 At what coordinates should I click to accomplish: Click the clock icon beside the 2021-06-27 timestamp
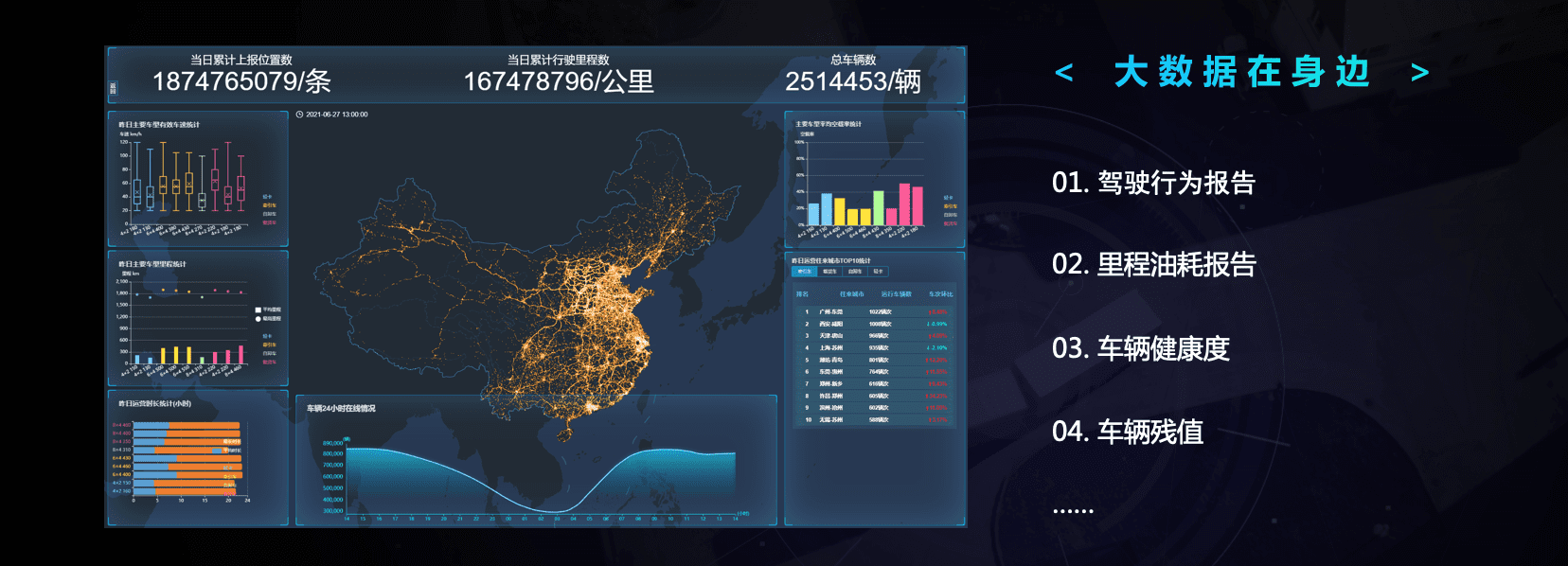[x=299, y=115]
